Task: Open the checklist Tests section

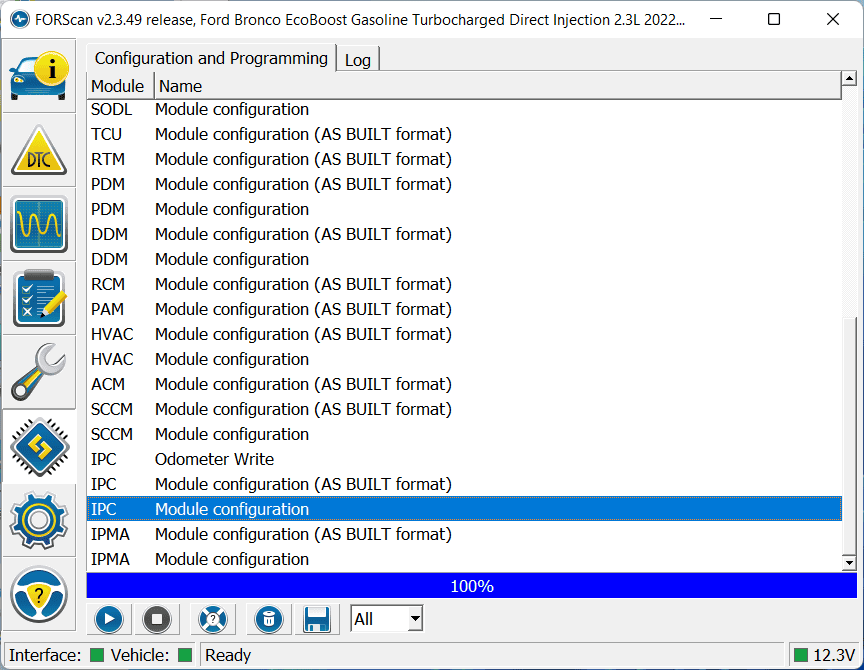Action: coord(39,298)
